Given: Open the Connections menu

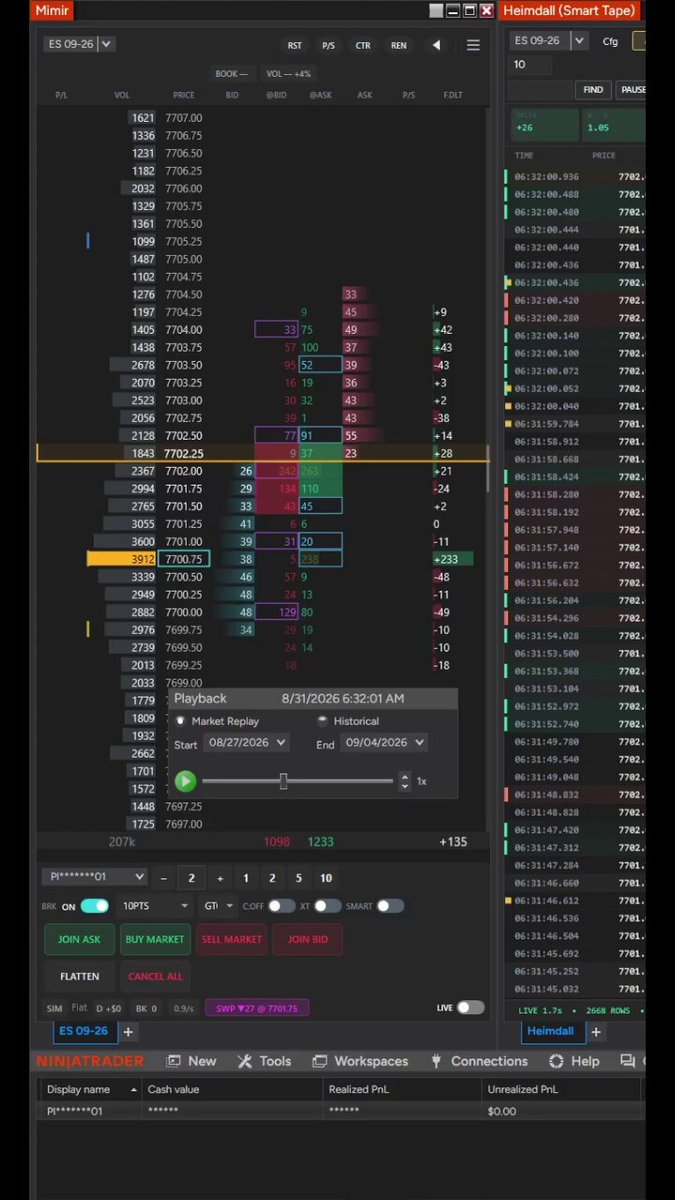Looking at the screenshot, I should coord(478,1061).
